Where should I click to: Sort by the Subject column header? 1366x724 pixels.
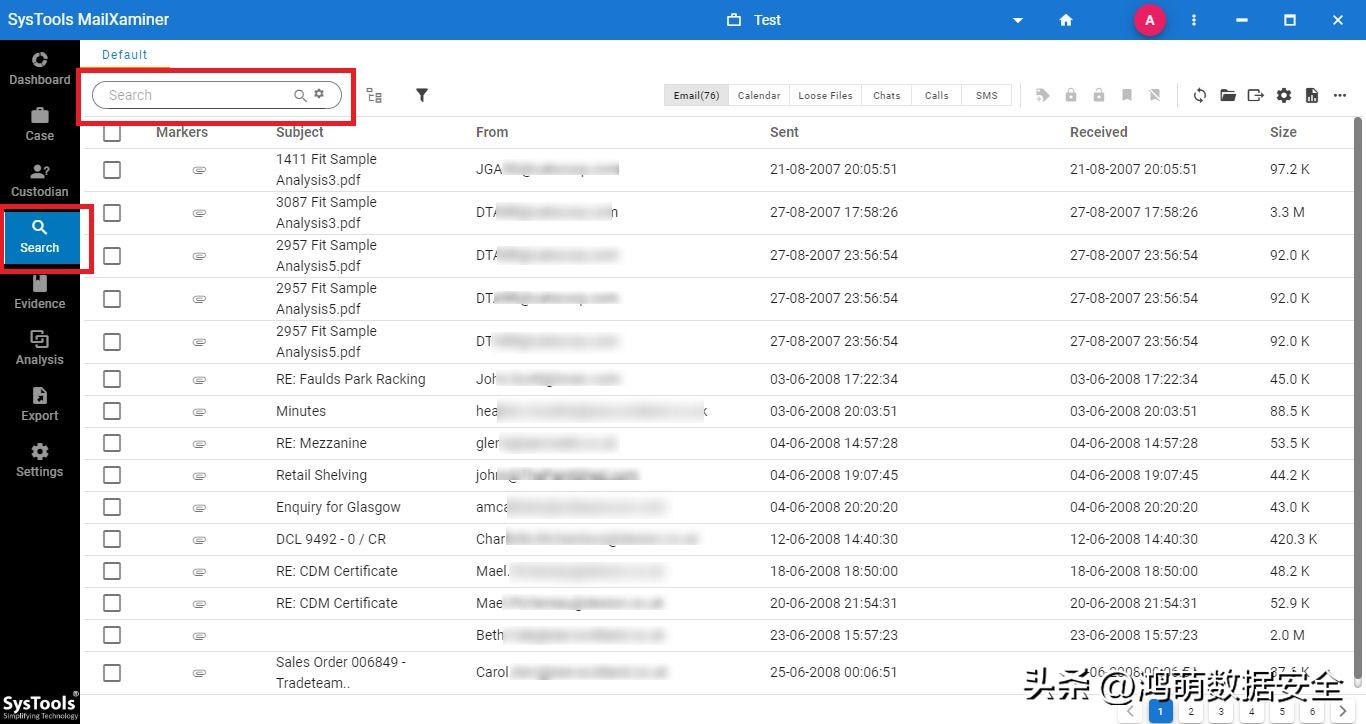[x=300, y=132]
